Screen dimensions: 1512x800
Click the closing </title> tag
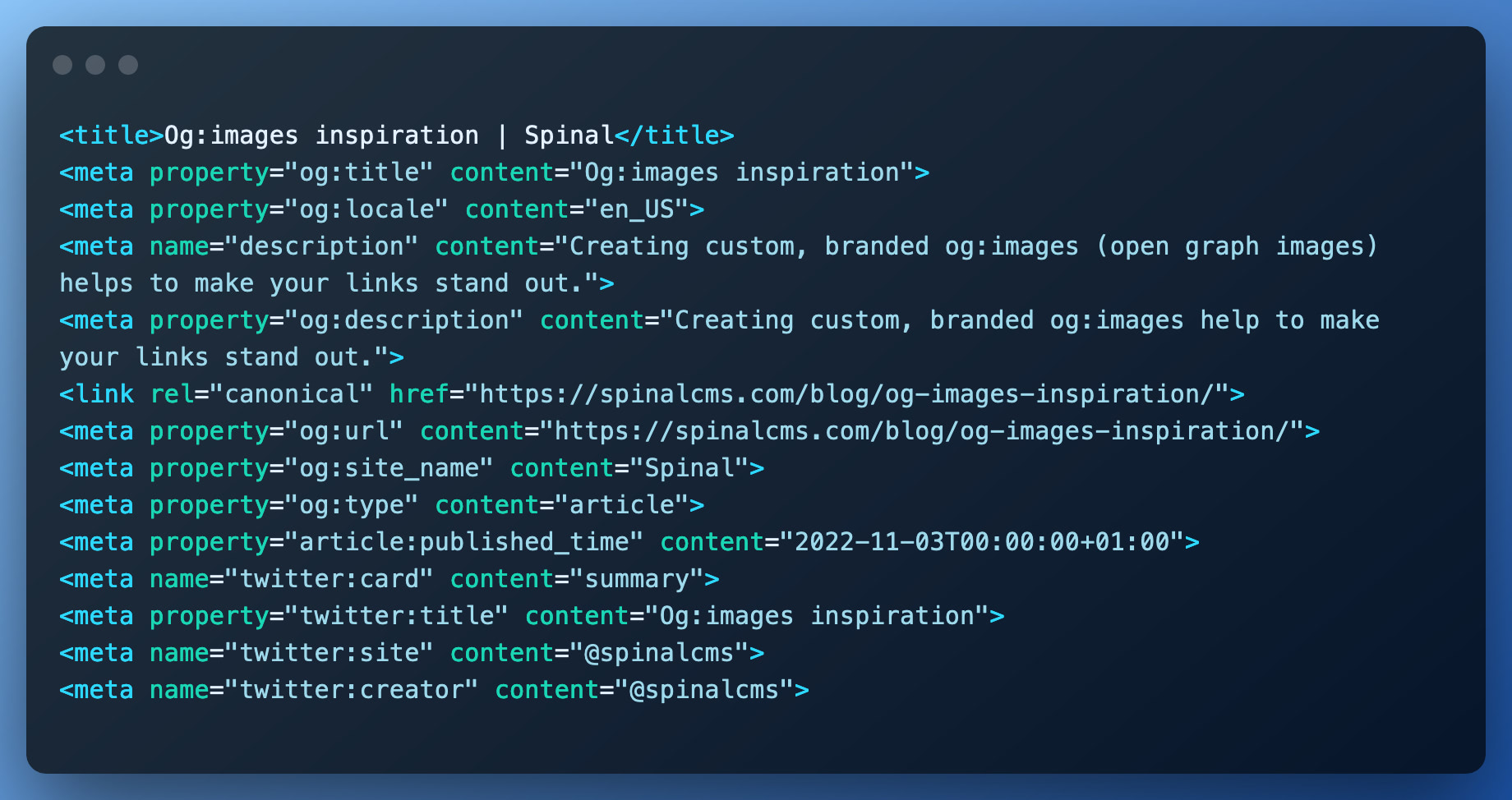click(x=675, y=135)
